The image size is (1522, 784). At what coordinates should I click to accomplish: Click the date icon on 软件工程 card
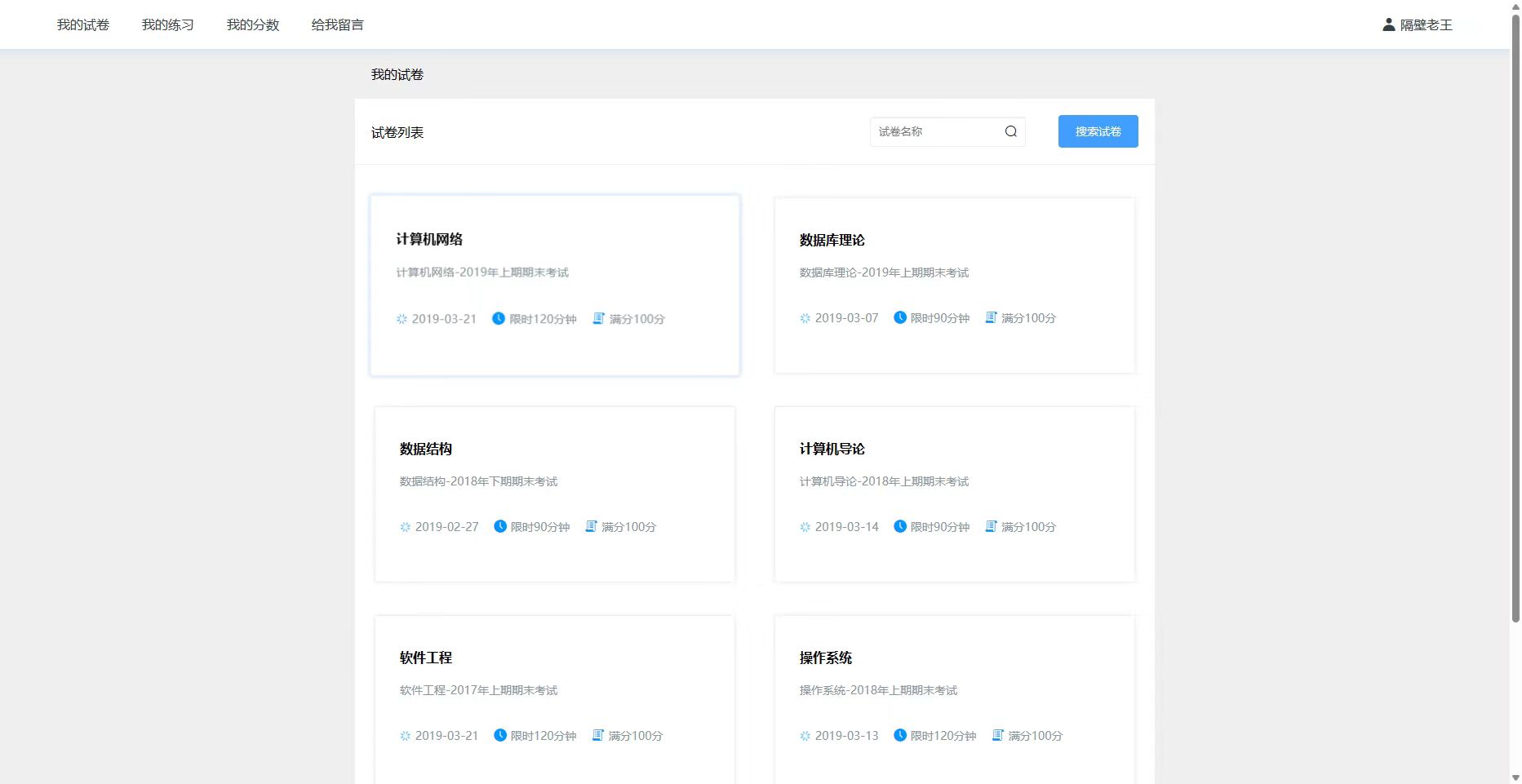(405, 736)
